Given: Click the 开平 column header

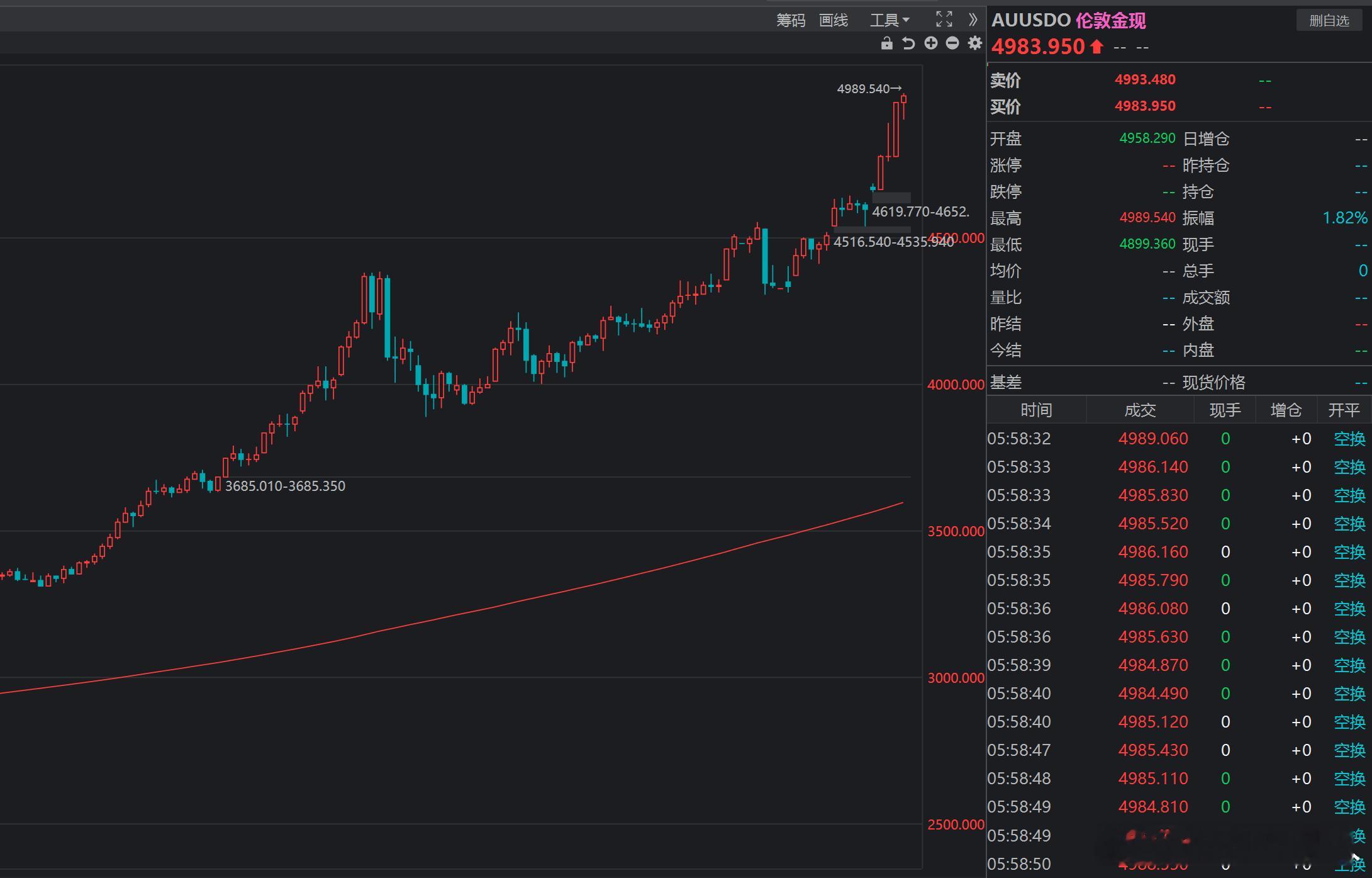Looking at the screenshot, I should (x=1344, y=410).
